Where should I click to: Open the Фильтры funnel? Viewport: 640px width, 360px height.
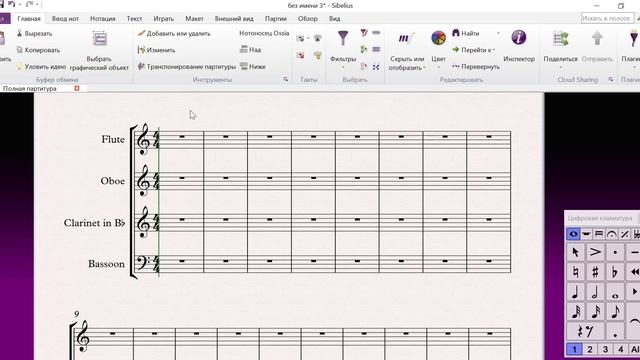pos(343,38)
